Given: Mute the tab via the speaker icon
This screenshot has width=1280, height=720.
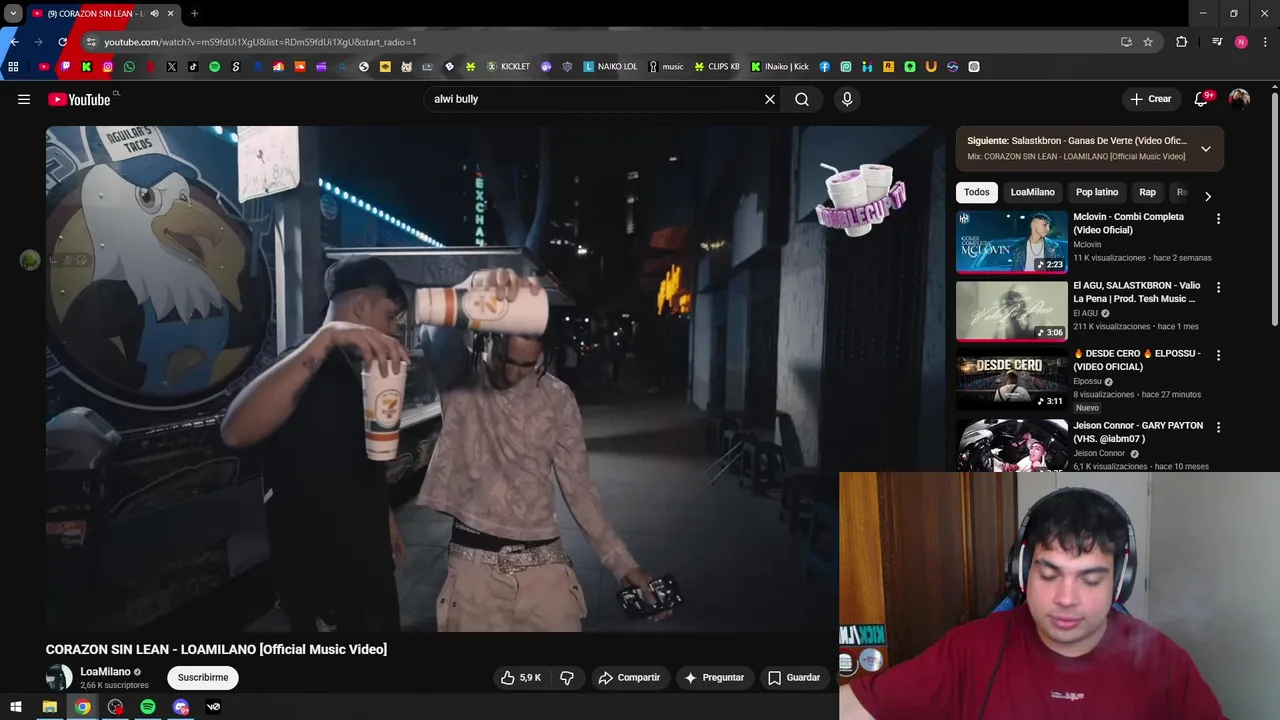Looking at the screenshot, I should (154, 14).
